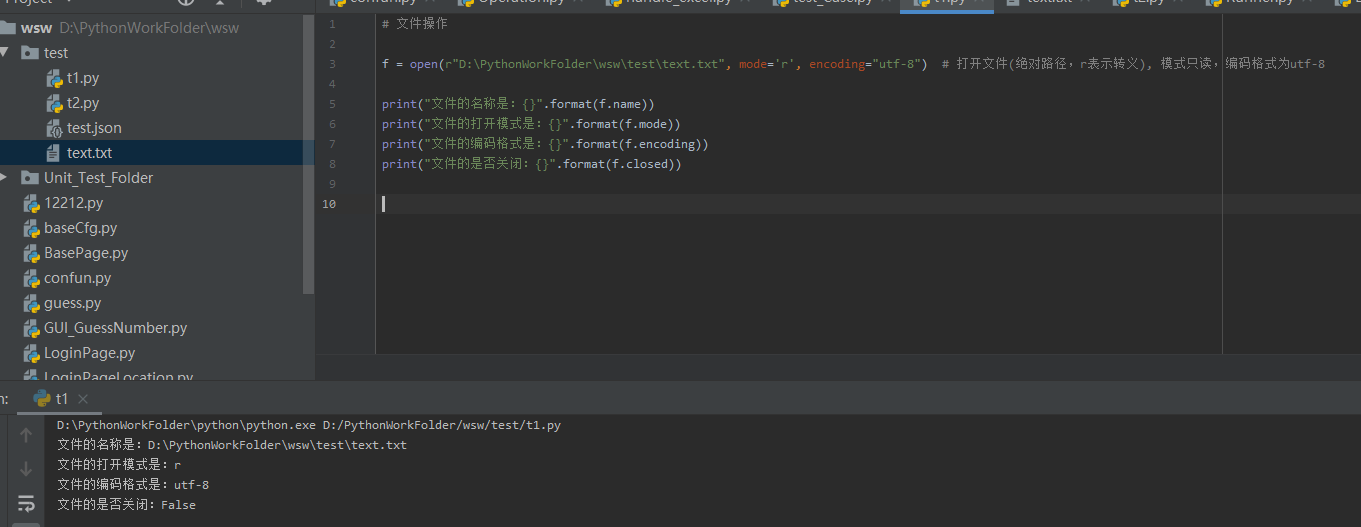Collapse the test folder arrow
1361x527 pixels.
[x=6, y=52]
